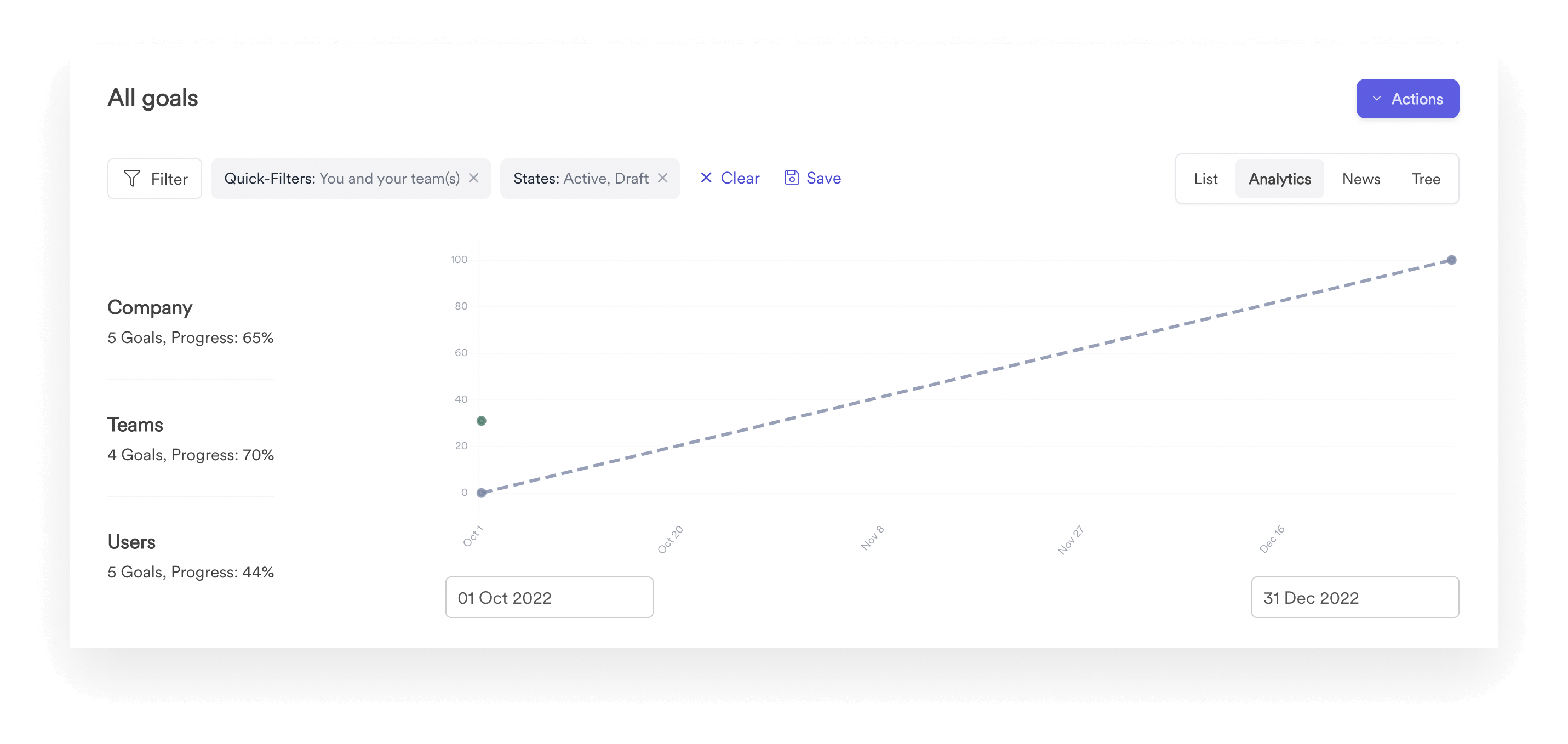This screenshot has width=1568, height=744.
Task: Click the Clear link
Action: (740, 178)
